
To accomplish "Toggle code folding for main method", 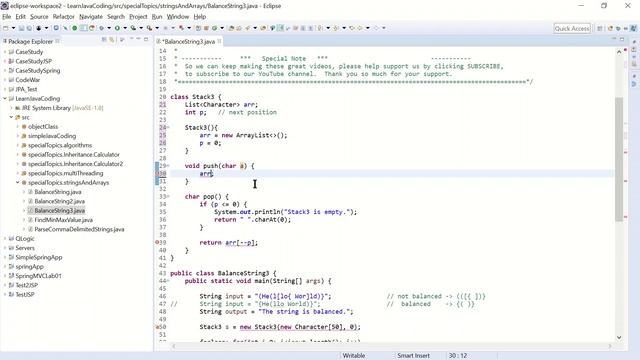I will point(168,281).
